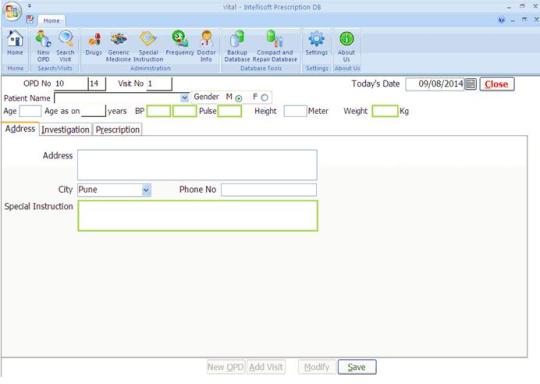Click the Add Visit button

266,367
